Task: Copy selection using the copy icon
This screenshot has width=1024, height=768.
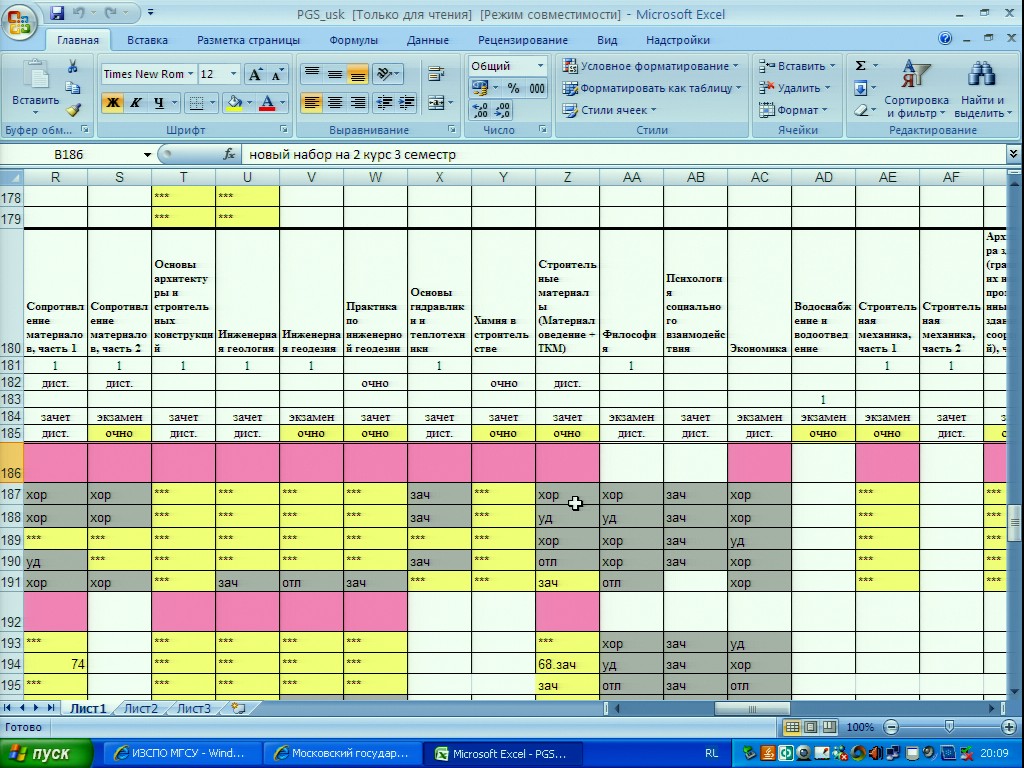Action: (72, 88)
